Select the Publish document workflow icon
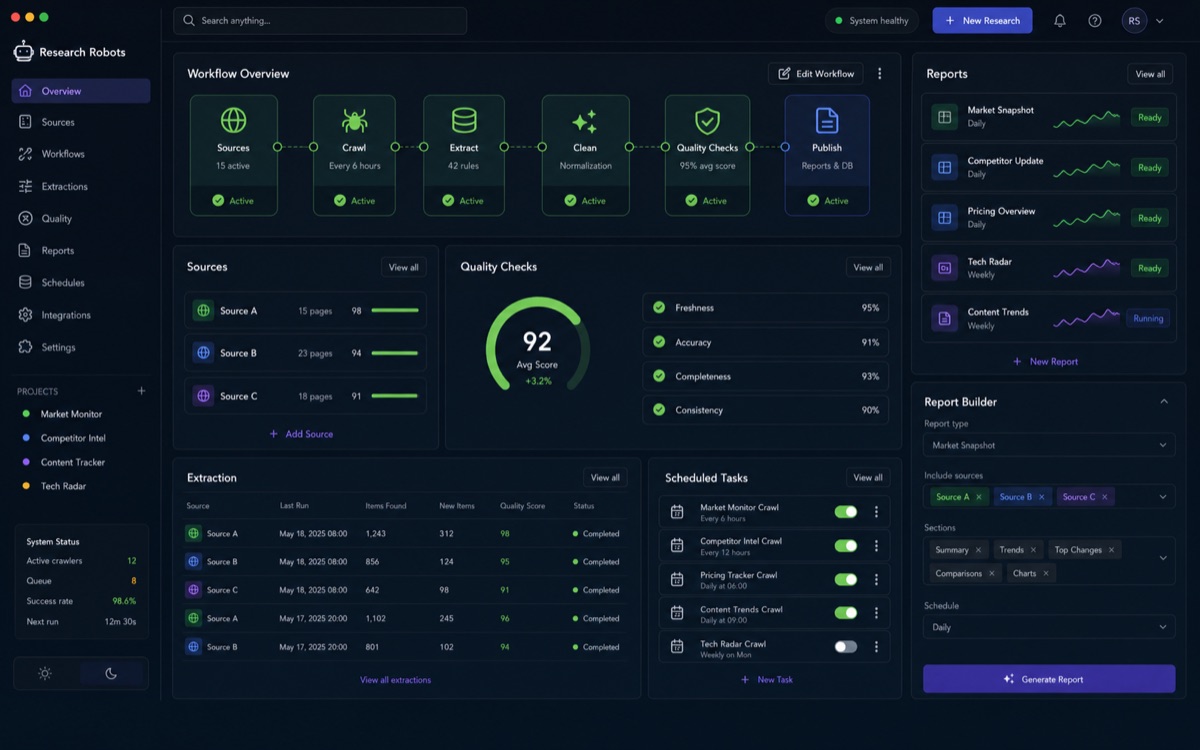Viewport: 1200px width, 750px height. click(x=827, y=121)
